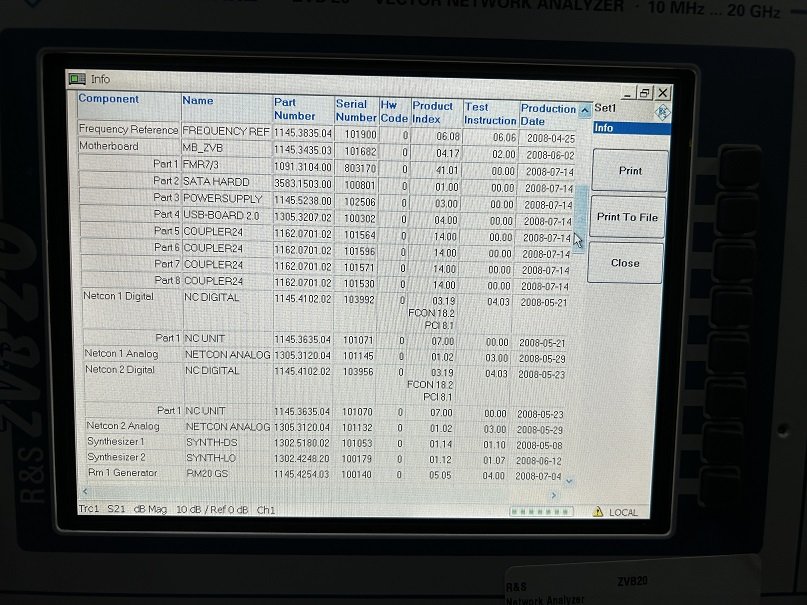This screenshot has width=807, height=605.
Task: Click serial number 103992
Action: click(358, 299)
